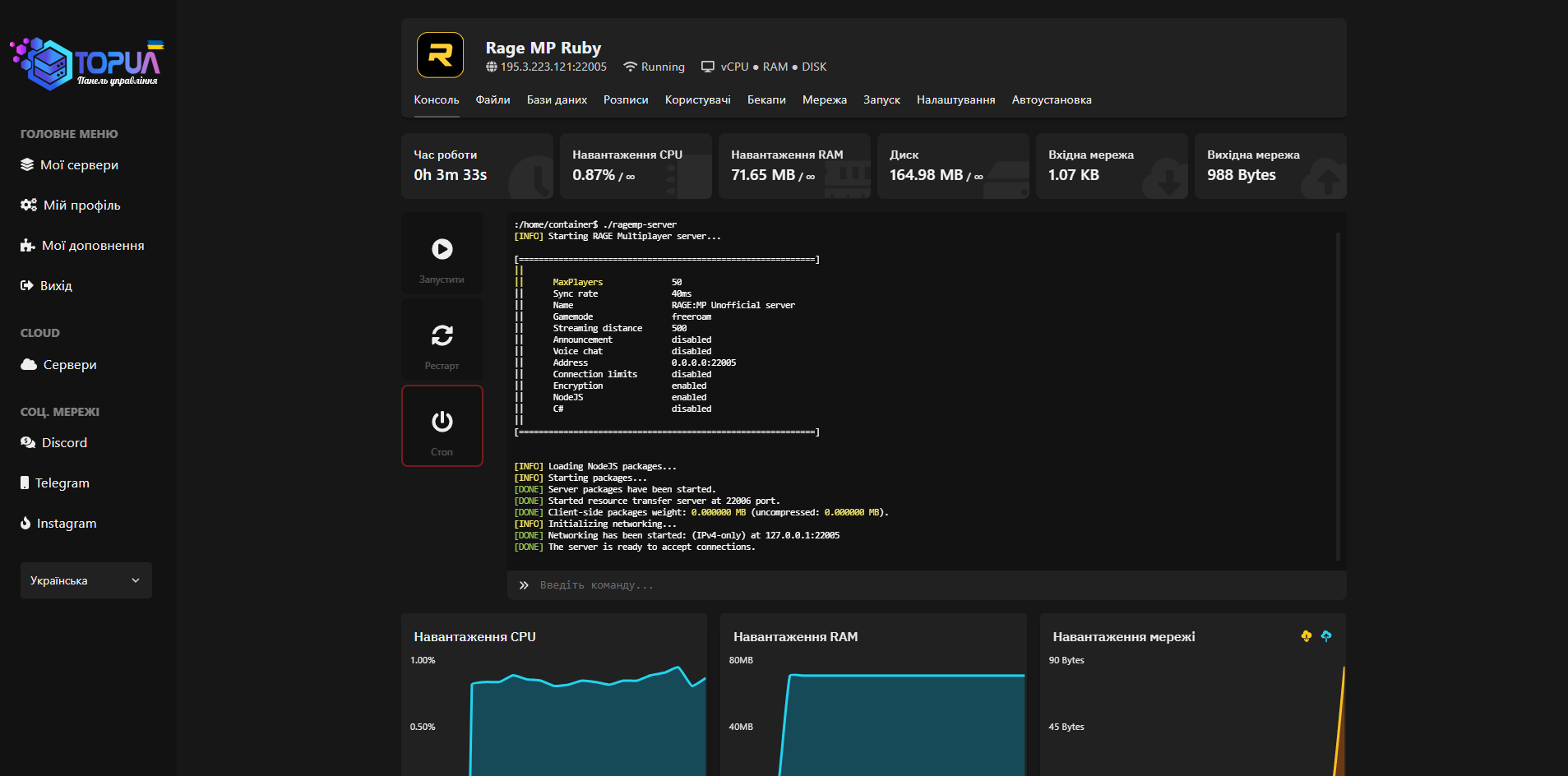This screenshot has width=1568, height=776.
Task: Click the Rage MP Ruby server logo
Action: pos(440,55)
